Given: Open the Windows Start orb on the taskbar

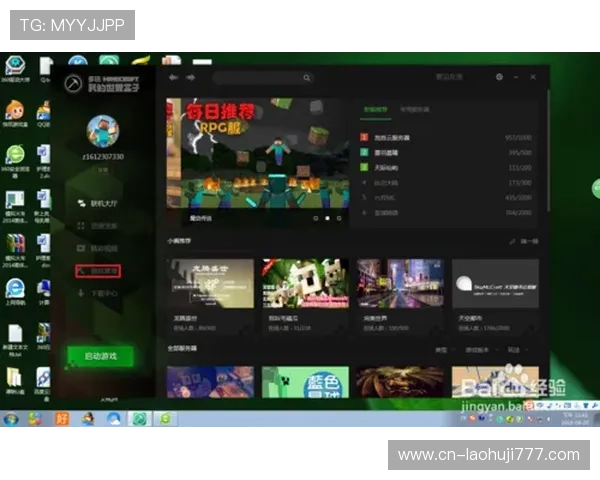Looking at the screenshot, I should click(x=11, y=419).
